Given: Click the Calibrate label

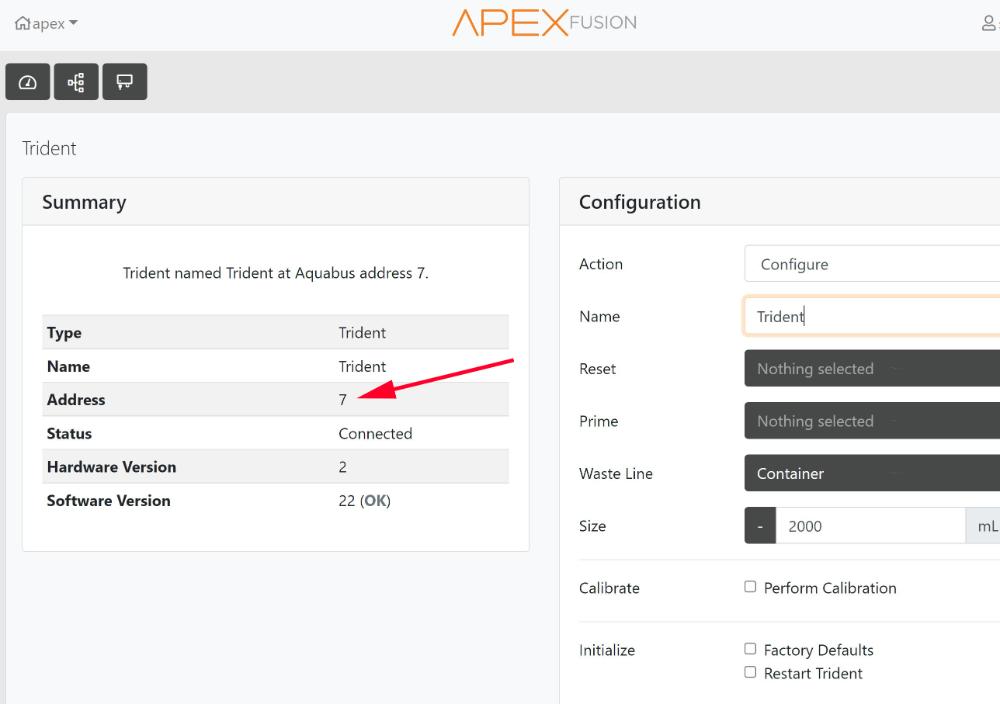Looking at the screenshot, I should (609, 588).
